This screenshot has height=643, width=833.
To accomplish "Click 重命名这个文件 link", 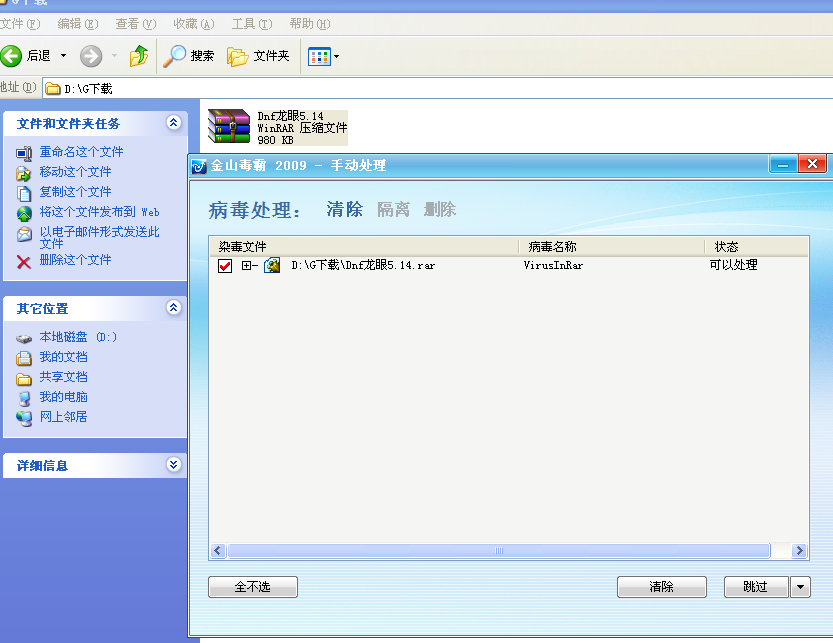I will pyautogui.click(x=81, y=152).
